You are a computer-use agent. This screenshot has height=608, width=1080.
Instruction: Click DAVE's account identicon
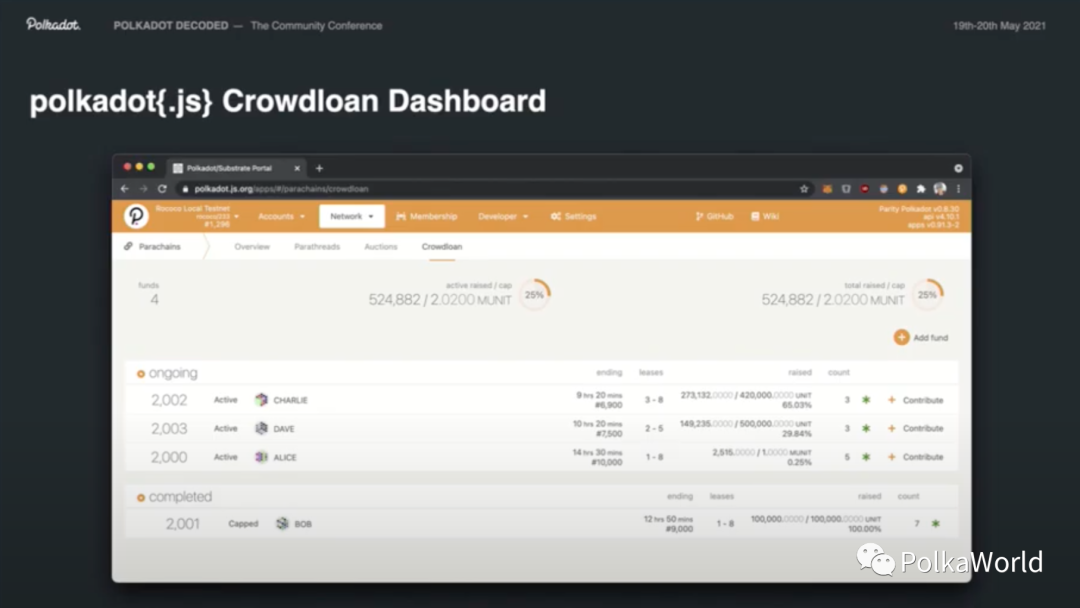(261, 428)
